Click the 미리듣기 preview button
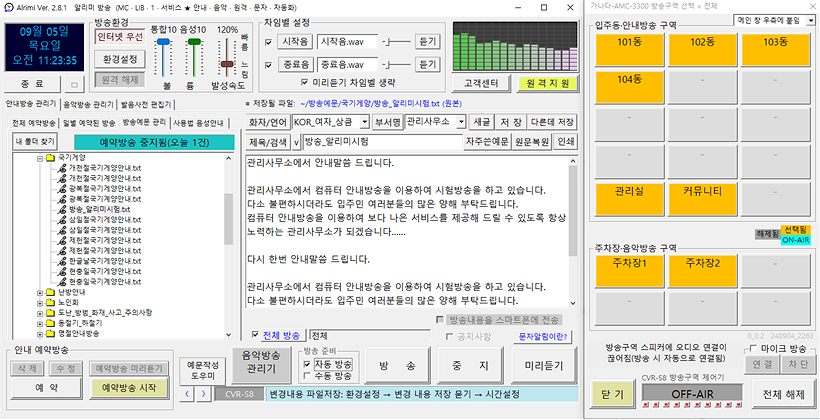Screen dimensions: 820x420 click(x=544, y=366)
